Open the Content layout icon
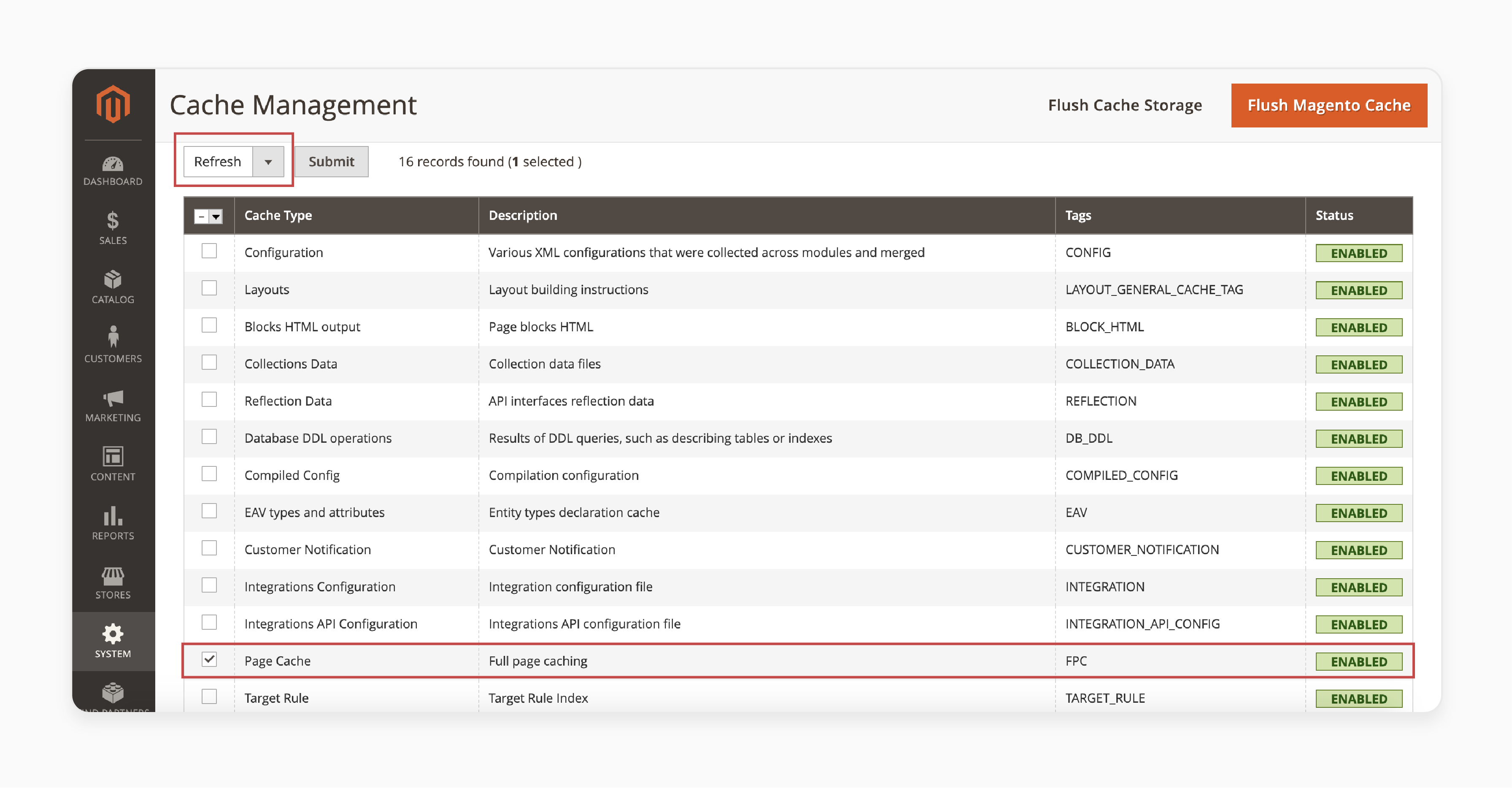The height and width of the screenshot is (788, 1512). coord(113,457)
